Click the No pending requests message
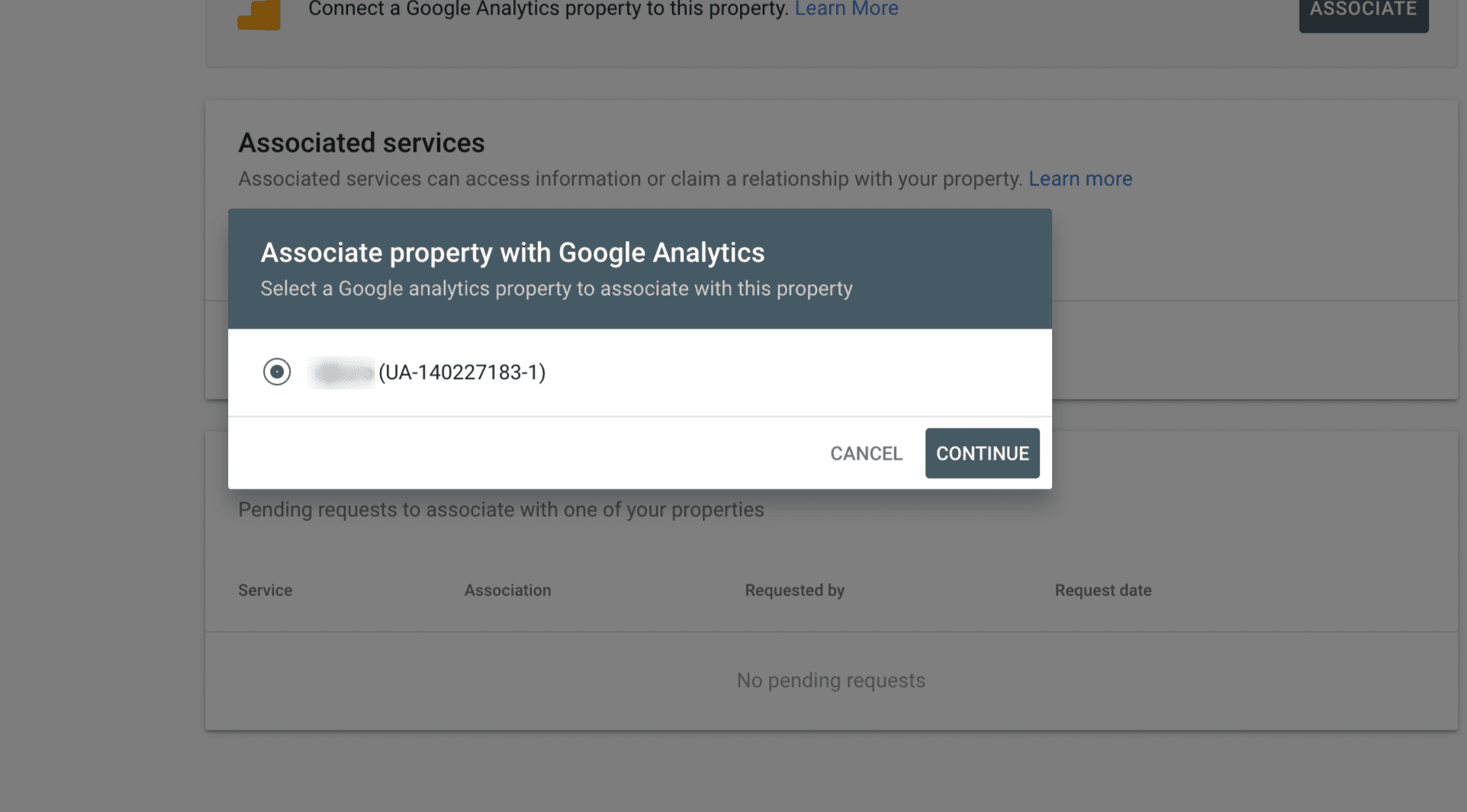This screenshot has height=812, width=1467. pos(831,679)
